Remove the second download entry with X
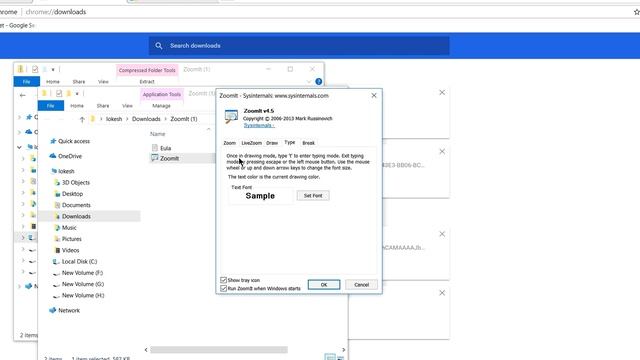Viewport: 640px width, 360px height. [x=442, y=151]
